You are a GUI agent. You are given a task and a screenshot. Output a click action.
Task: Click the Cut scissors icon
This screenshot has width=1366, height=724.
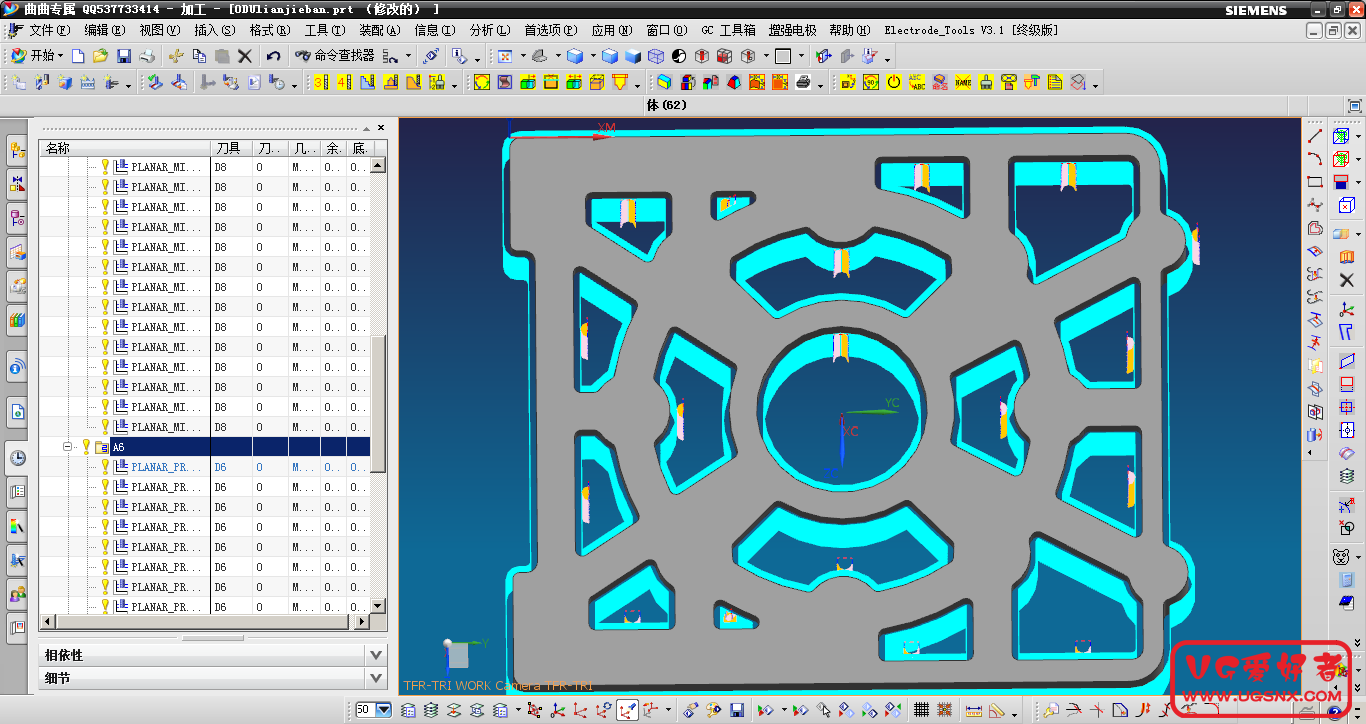click(177, 56)
